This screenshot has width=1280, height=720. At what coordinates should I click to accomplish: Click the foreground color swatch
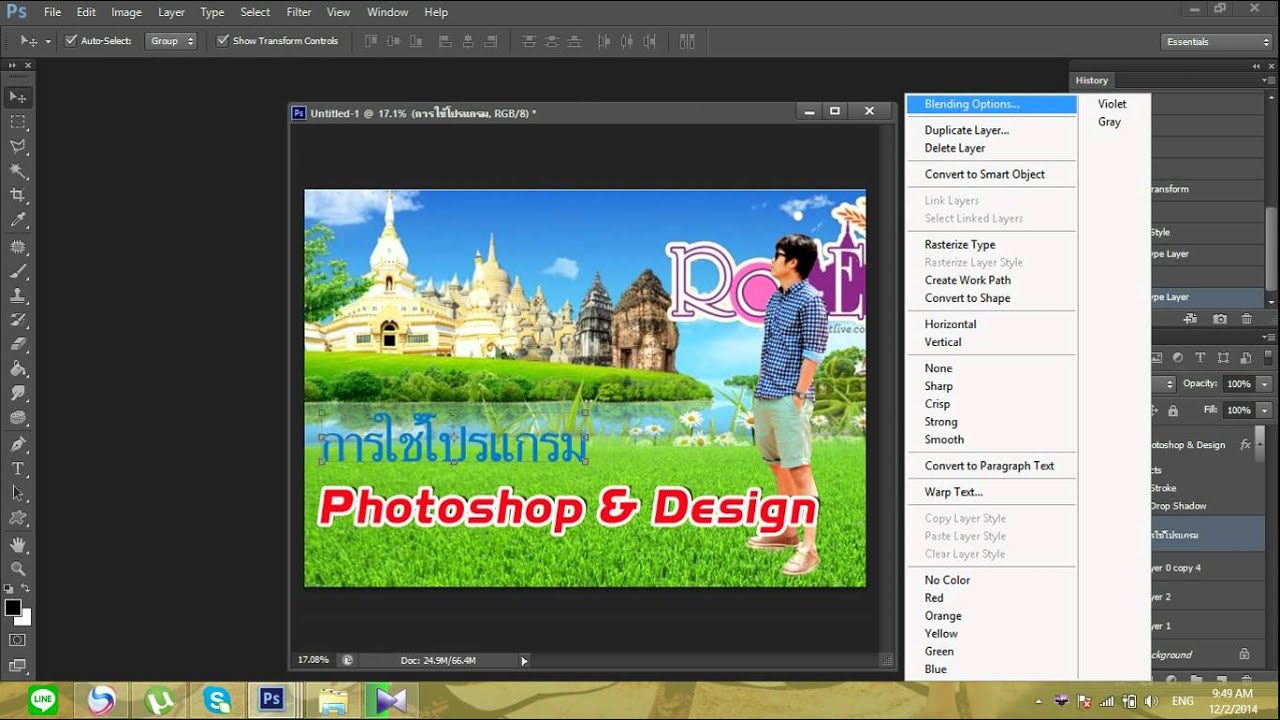point(12,607)
